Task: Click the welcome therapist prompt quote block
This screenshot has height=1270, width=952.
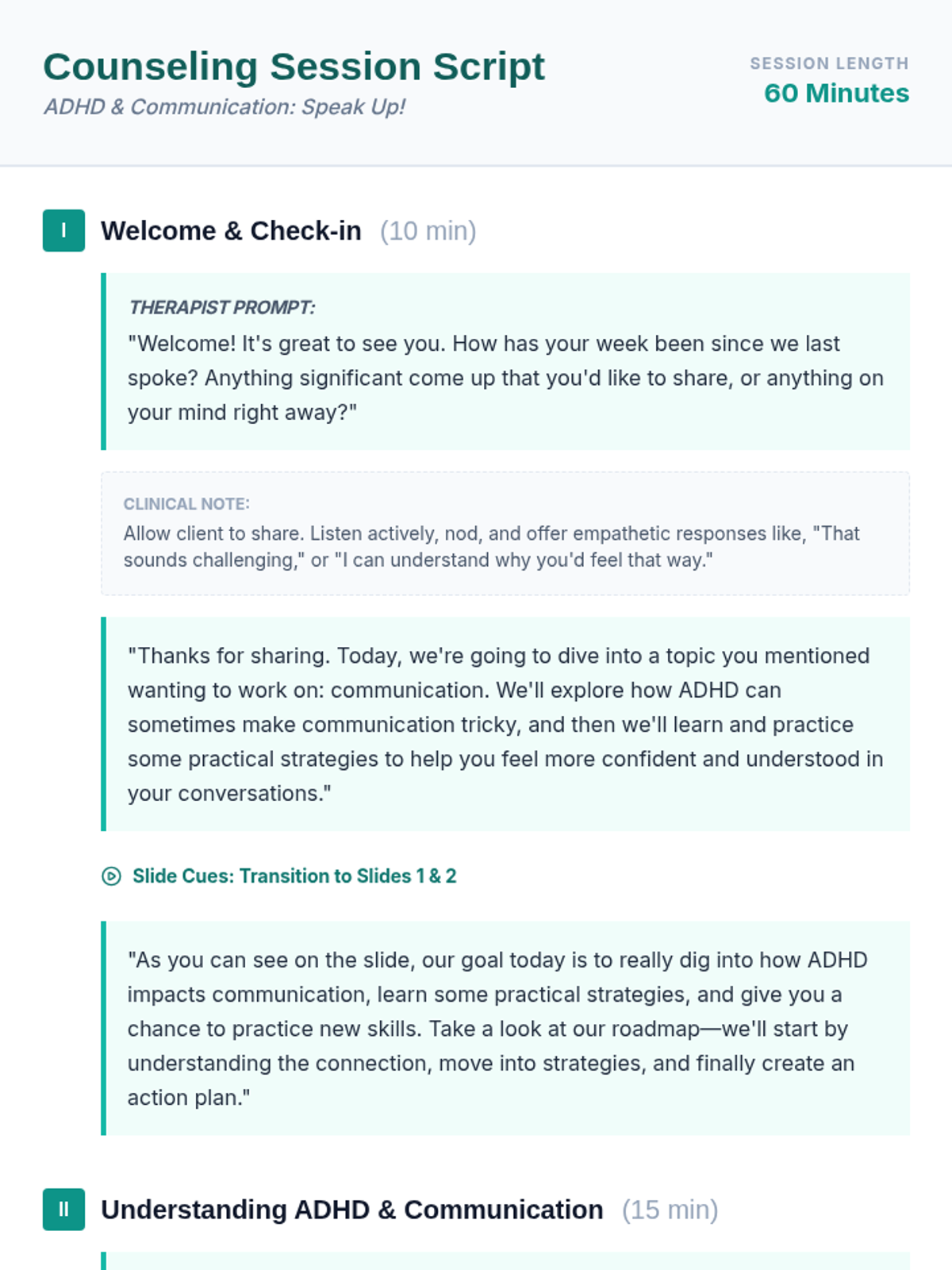Action: tap(505, 361)
